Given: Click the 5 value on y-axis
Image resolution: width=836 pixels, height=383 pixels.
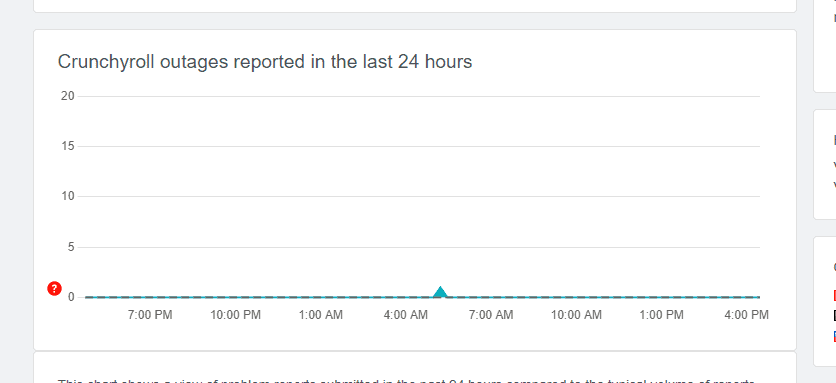Looking at the screenshot, I should point(71,247).
